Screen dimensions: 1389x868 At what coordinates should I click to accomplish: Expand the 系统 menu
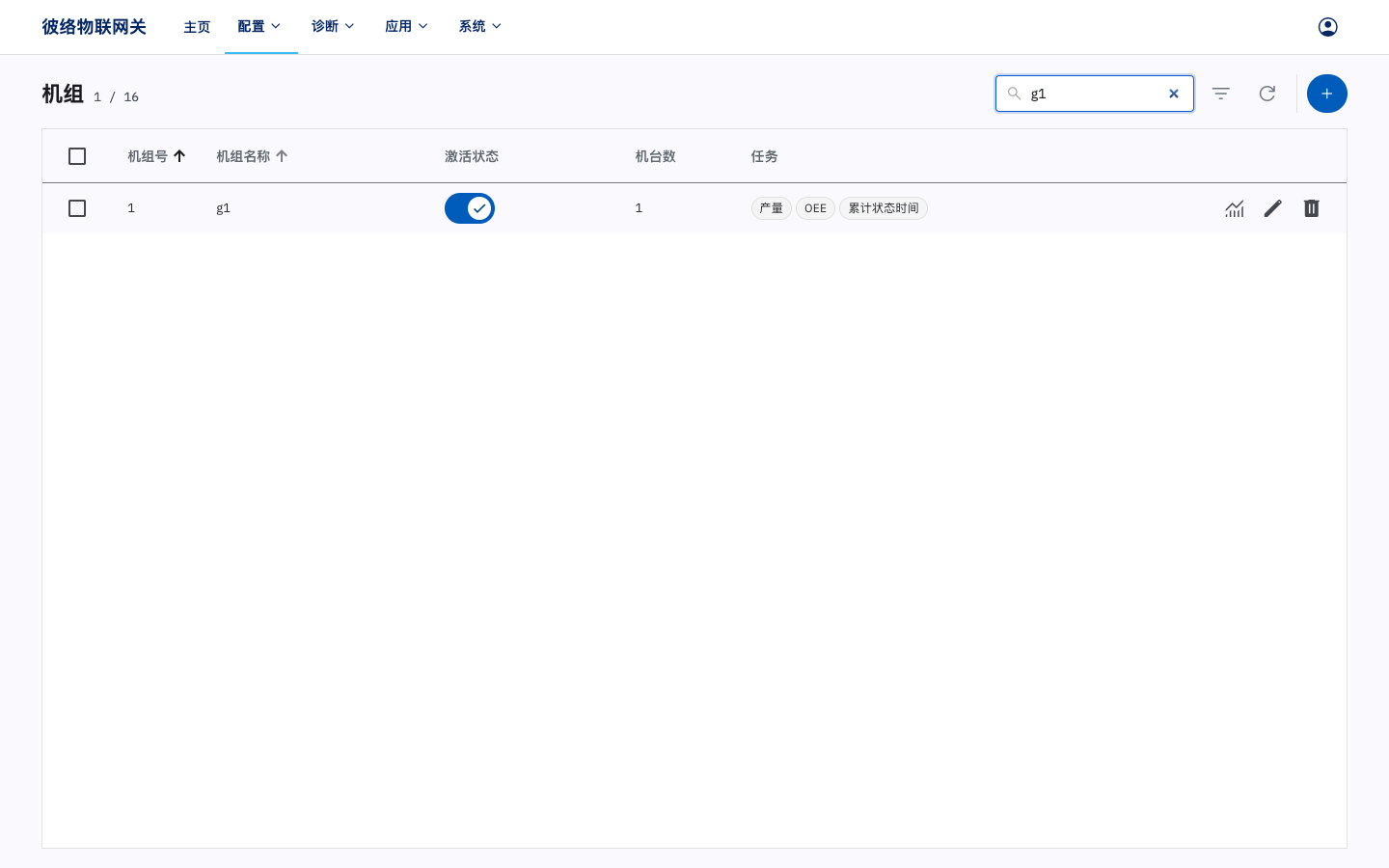click(480, 27)
